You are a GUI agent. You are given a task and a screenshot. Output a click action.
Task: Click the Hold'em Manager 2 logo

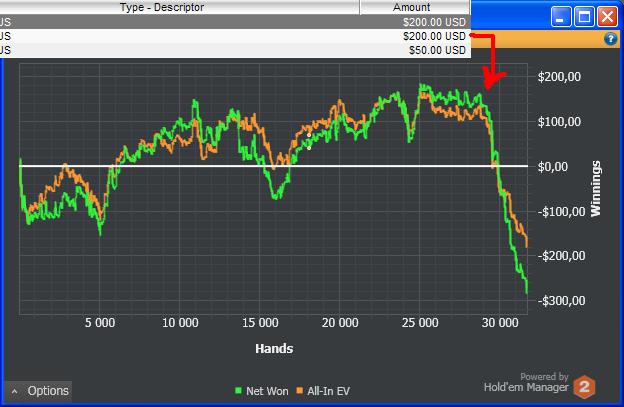[x=584, y=386]
